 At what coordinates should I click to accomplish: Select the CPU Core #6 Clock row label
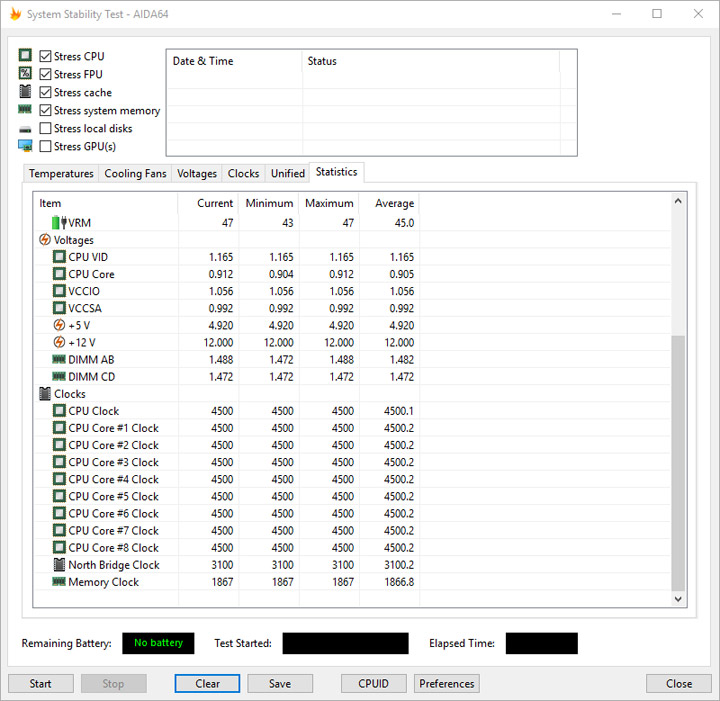pos(113,514)
